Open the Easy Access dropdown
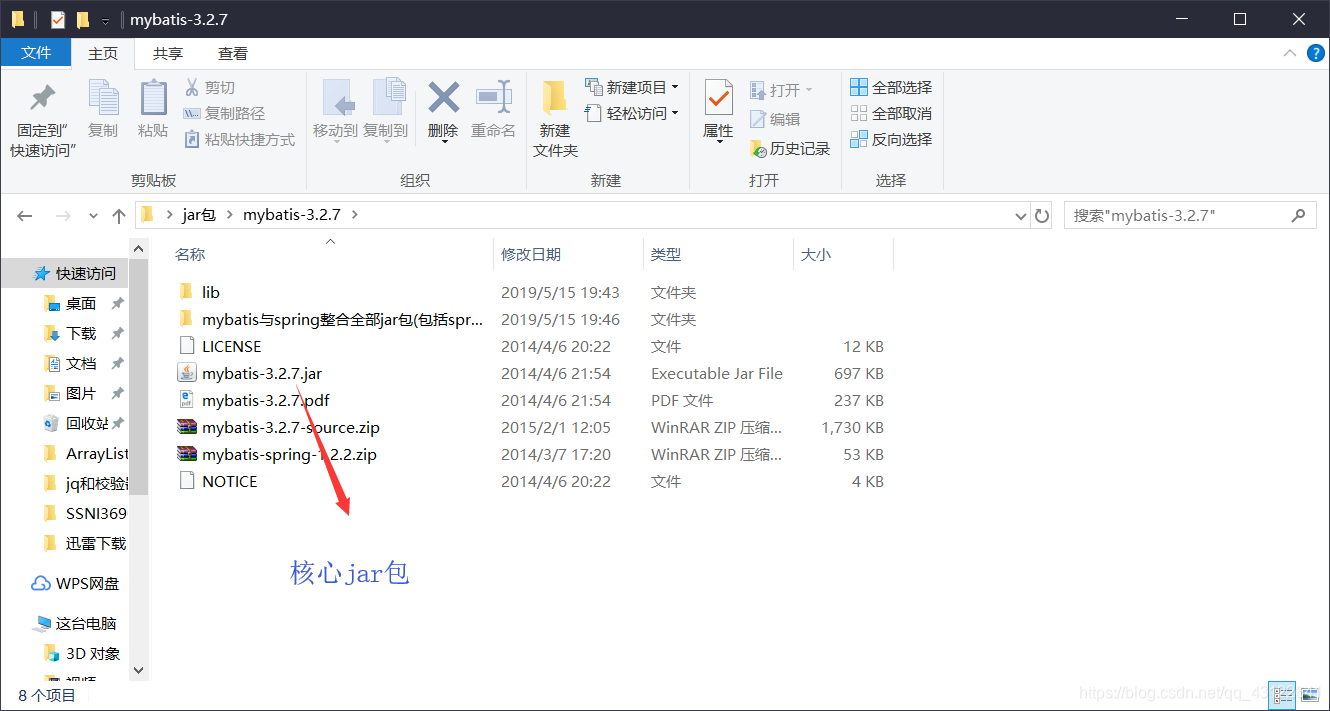Viewport: 1330px width, 711px height. [x=632, y=113]
